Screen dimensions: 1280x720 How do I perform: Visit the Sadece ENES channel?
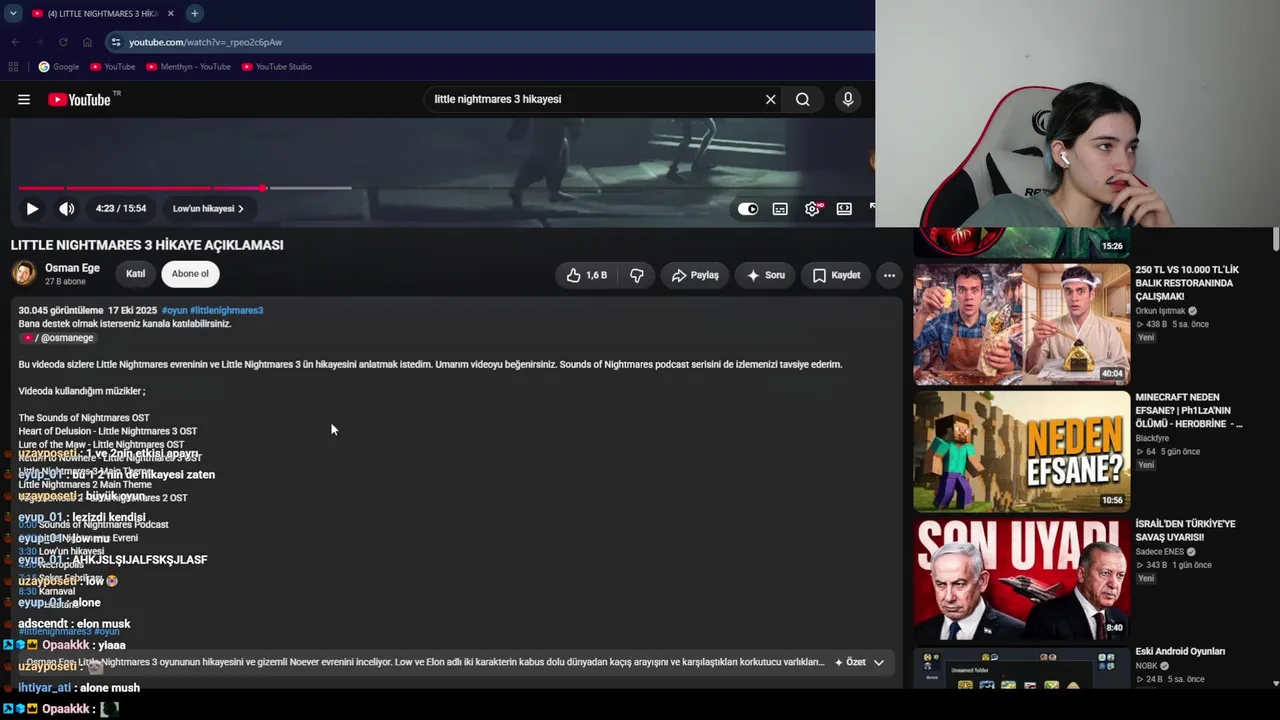click(1161, 551)
